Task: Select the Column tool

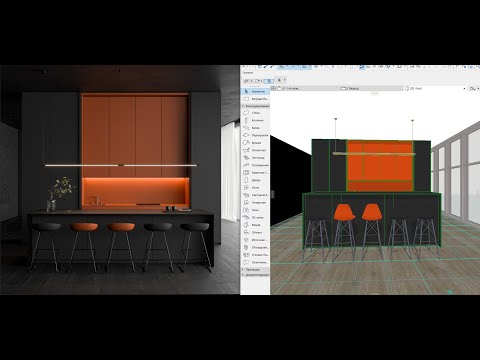Action: 255,120
